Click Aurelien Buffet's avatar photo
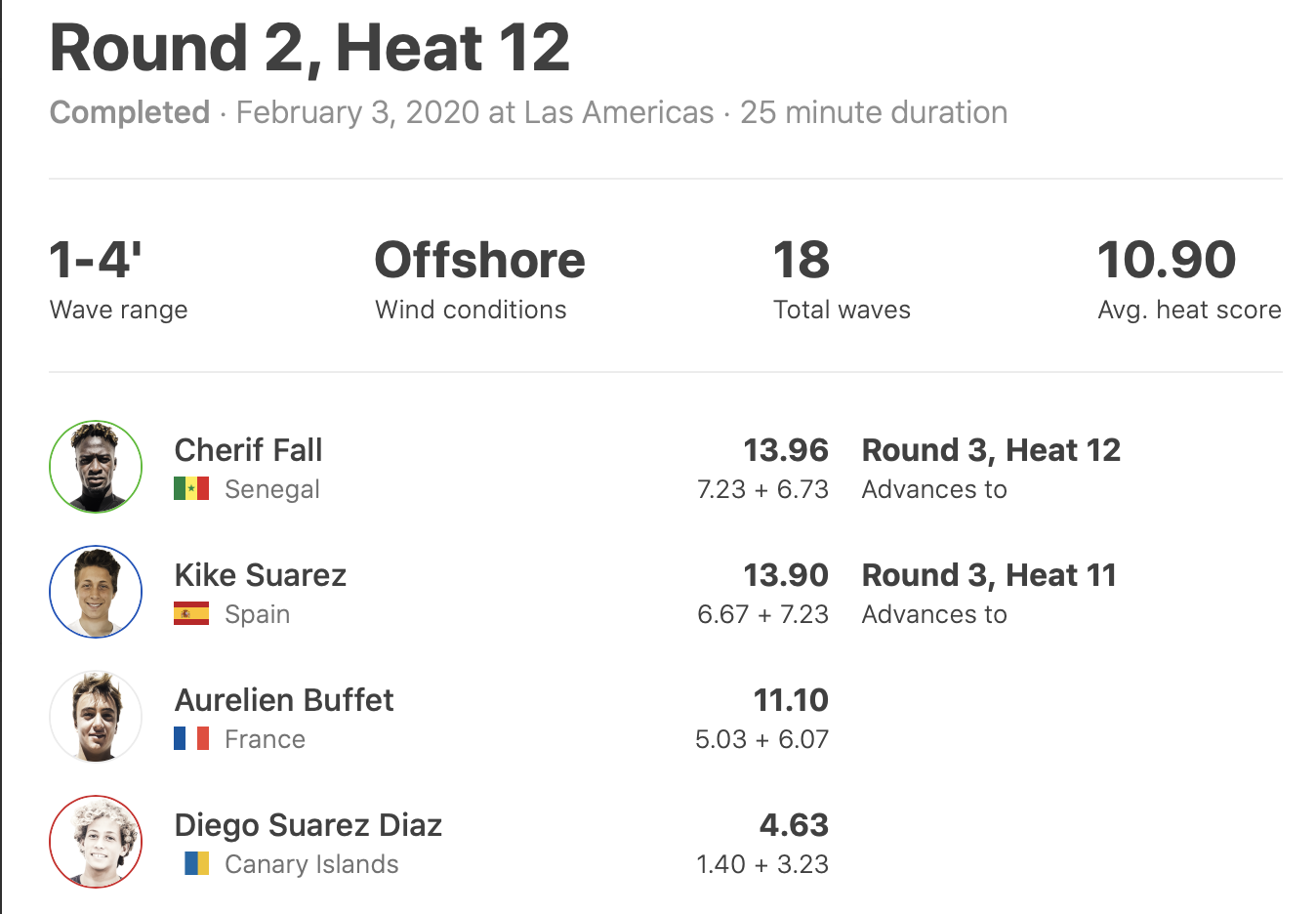The image size is (1316, 914). [x=96, y=717]
